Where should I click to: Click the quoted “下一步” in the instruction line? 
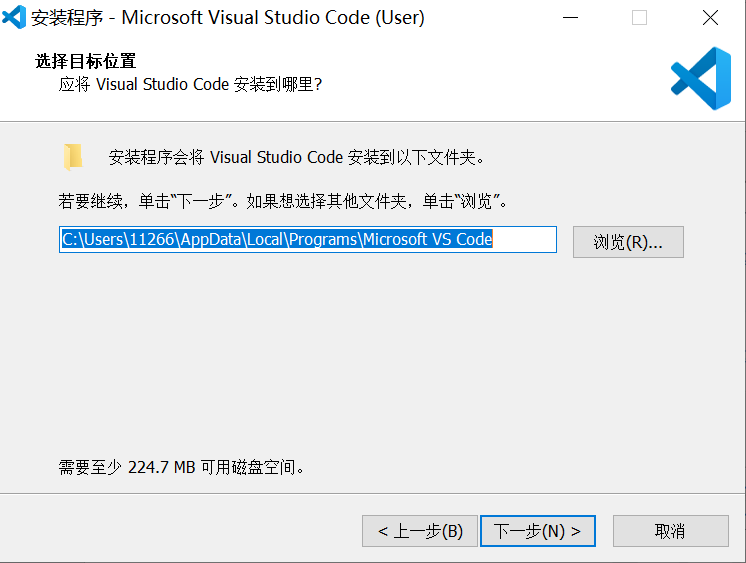tap(206, 202)
